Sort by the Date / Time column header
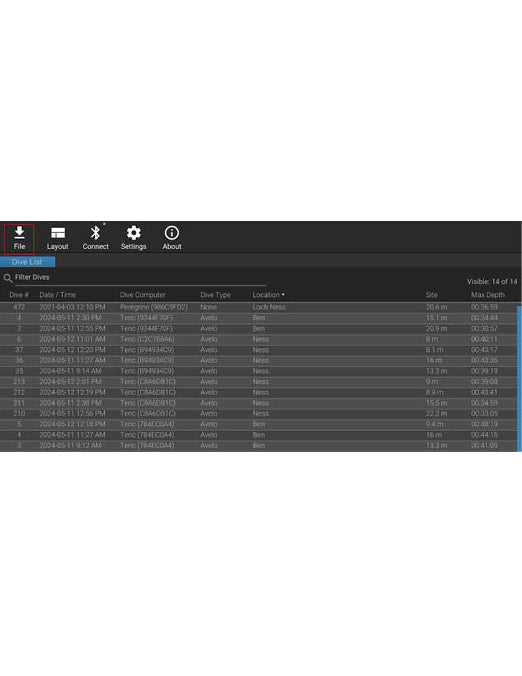The width and height of the screenshot is (522, 676). pos(57,295)
